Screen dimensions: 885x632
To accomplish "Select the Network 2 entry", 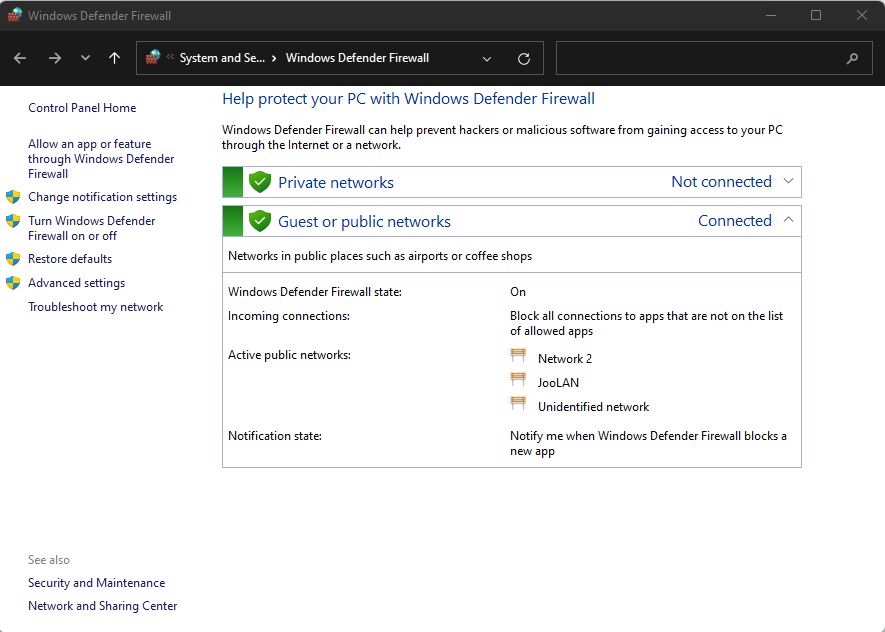I will (565, 359).
